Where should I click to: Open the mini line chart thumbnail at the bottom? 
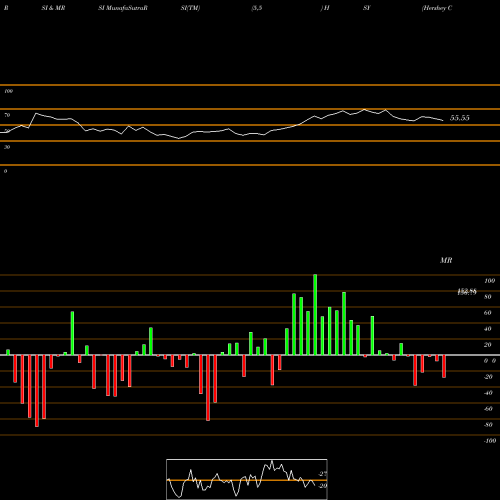(x=247, y=479)
